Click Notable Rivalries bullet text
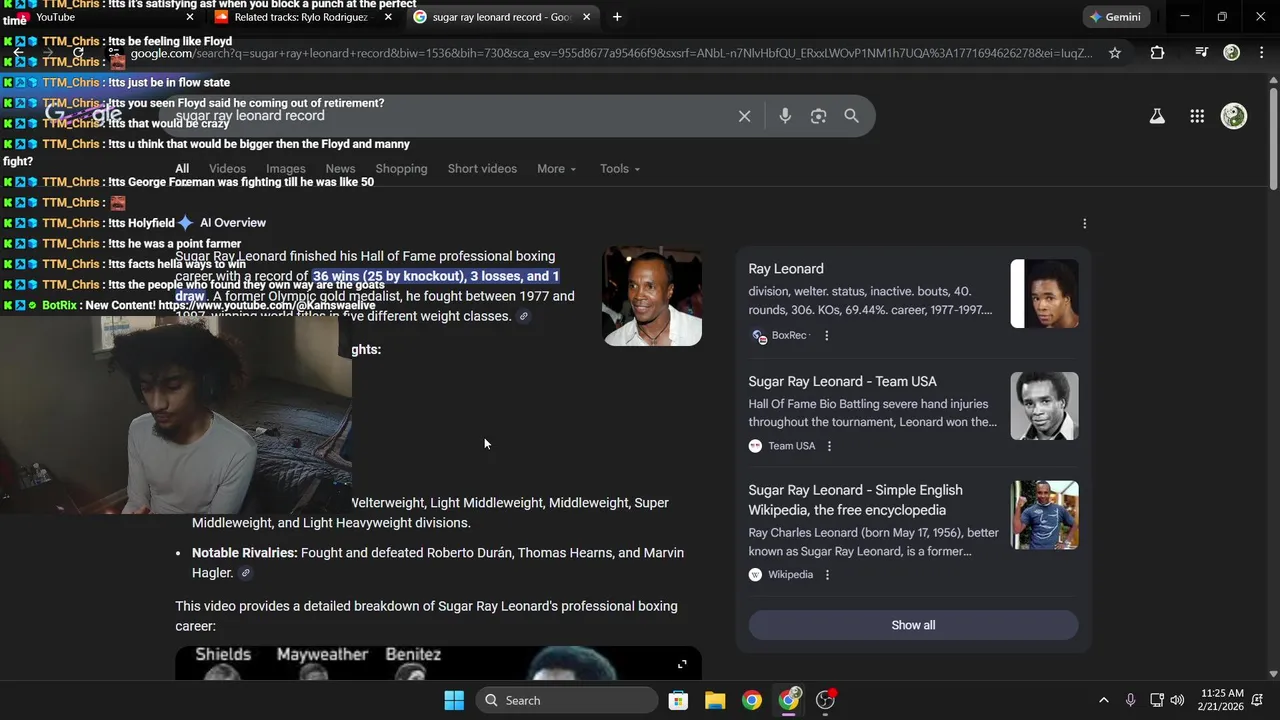 [x=438, y=563]
